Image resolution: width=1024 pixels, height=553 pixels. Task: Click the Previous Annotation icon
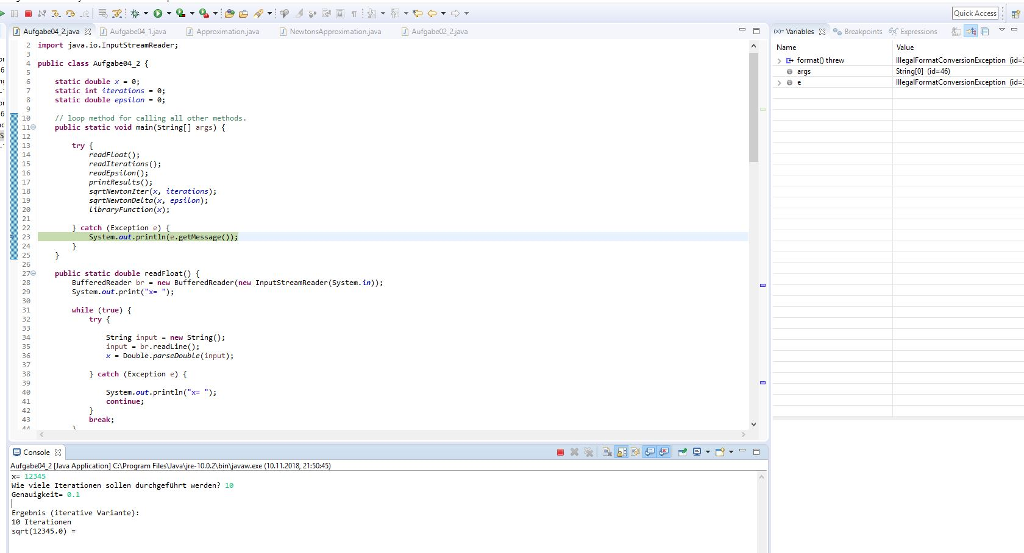tap(395, 13)
